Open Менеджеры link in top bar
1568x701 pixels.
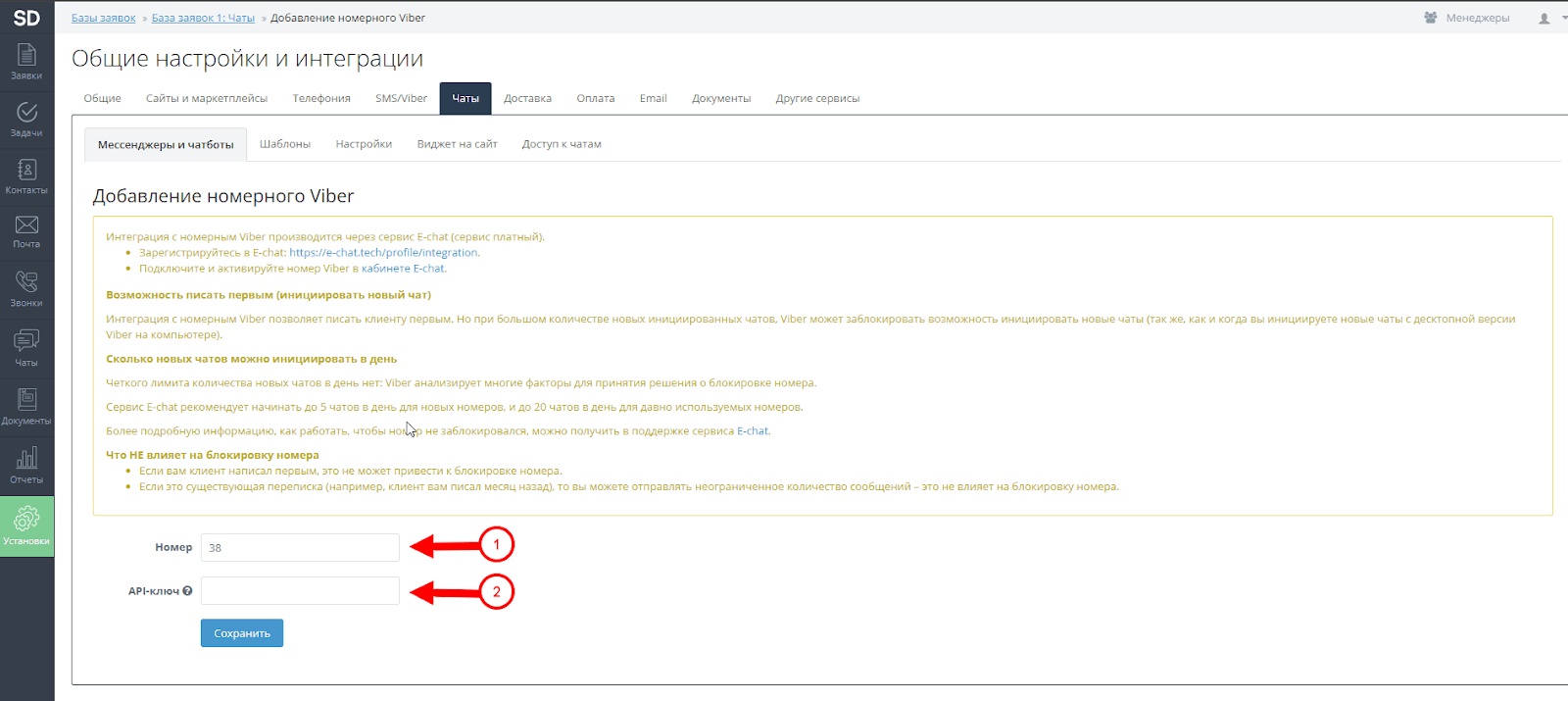click(x=1466, y=18)
